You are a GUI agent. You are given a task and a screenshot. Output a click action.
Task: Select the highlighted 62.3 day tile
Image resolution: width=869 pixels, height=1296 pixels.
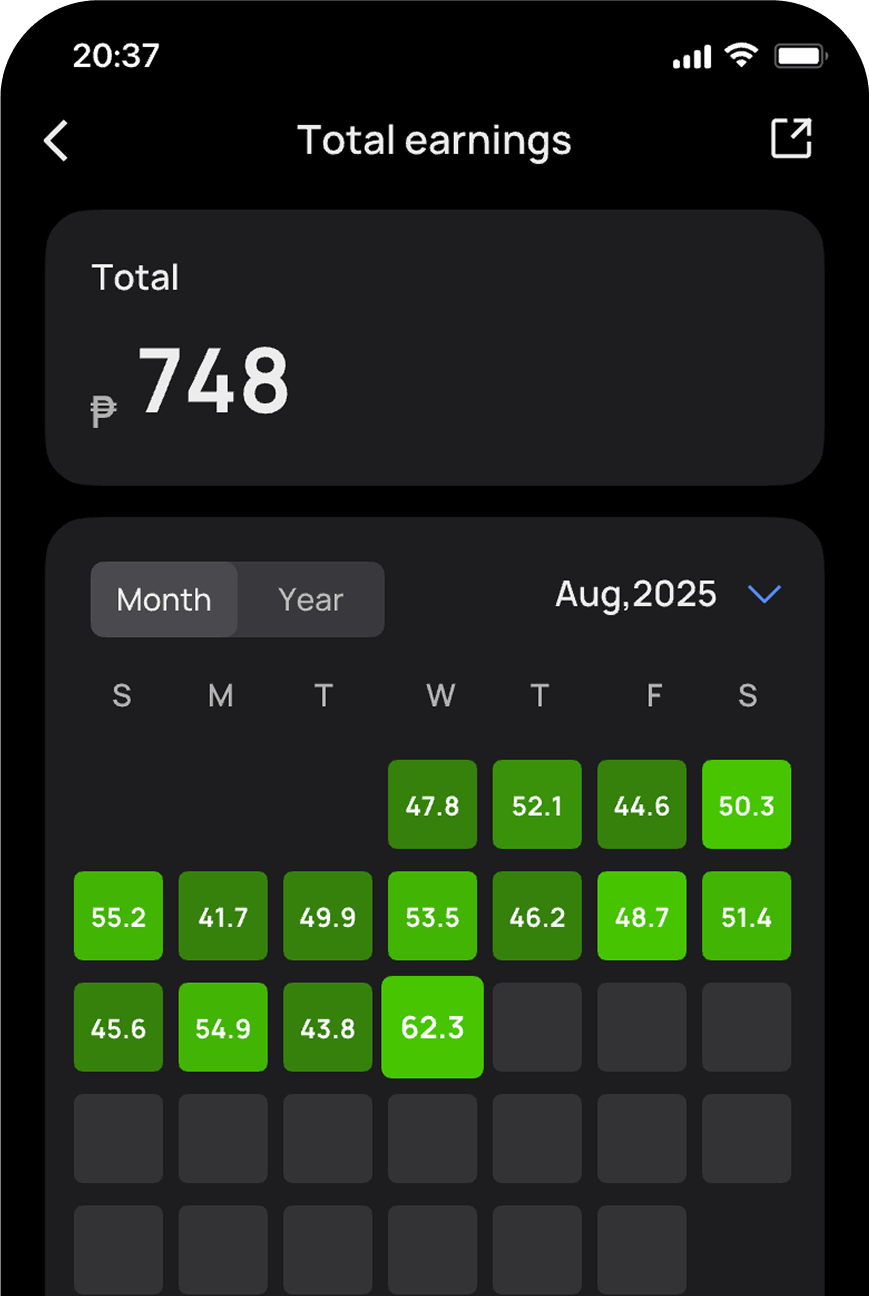(432, 1028)
